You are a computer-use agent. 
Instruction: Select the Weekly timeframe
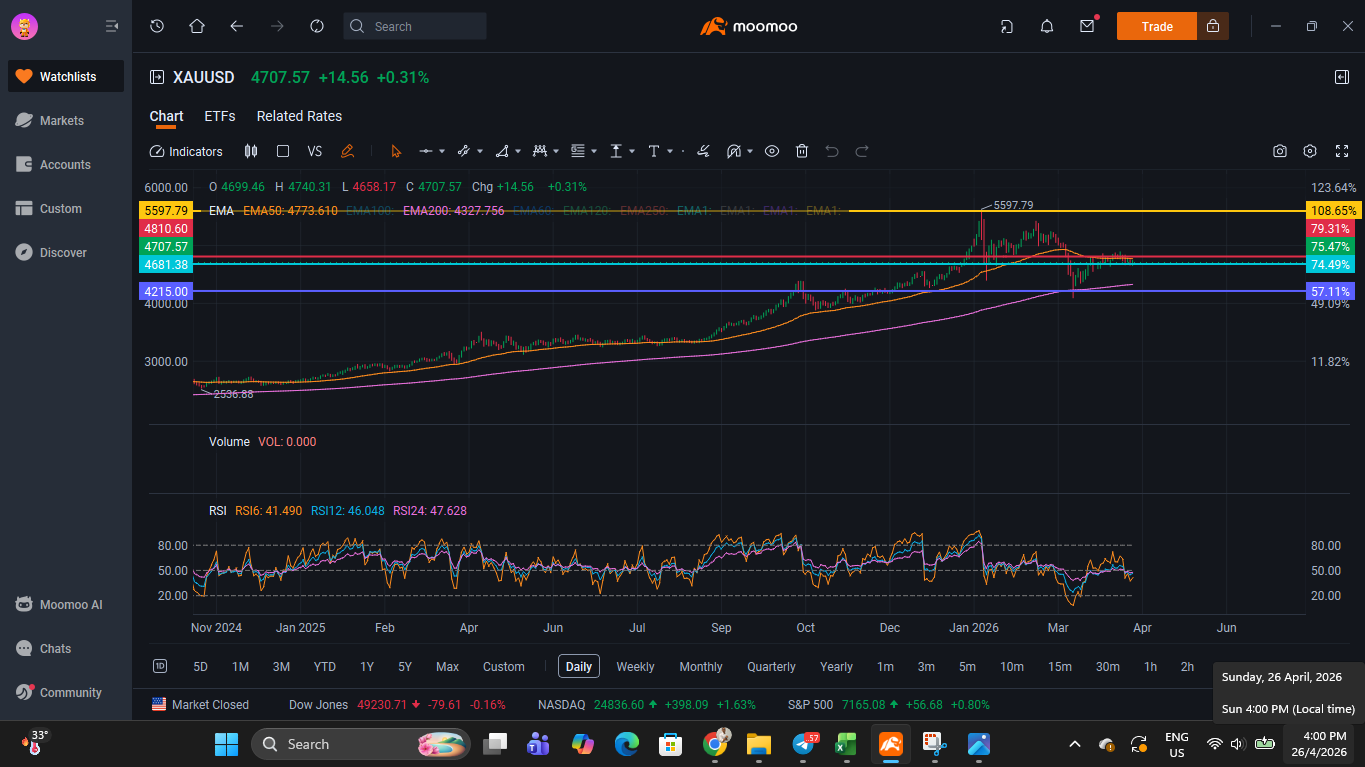pos(635,666)
